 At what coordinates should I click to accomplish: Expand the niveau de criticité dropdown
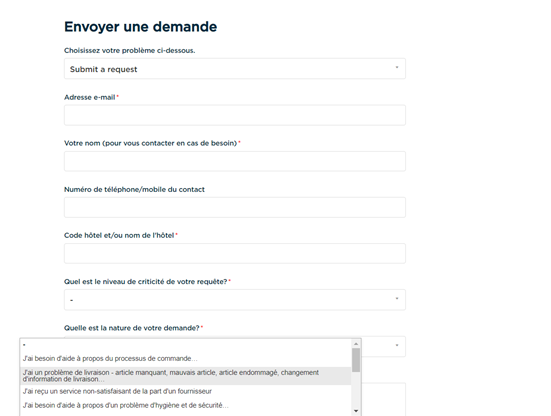coord(235,300)
